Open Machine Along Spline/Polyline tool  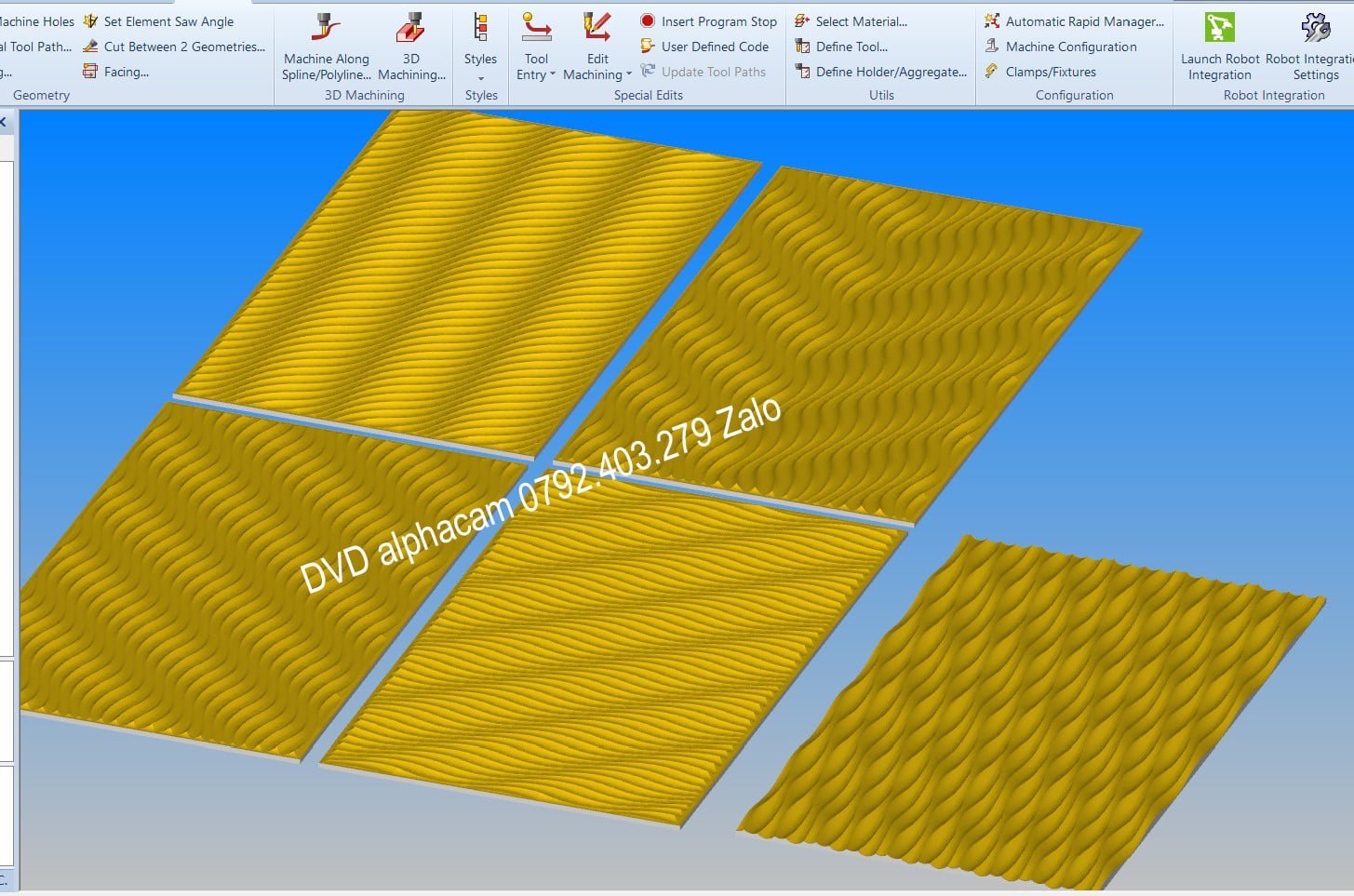326,48
